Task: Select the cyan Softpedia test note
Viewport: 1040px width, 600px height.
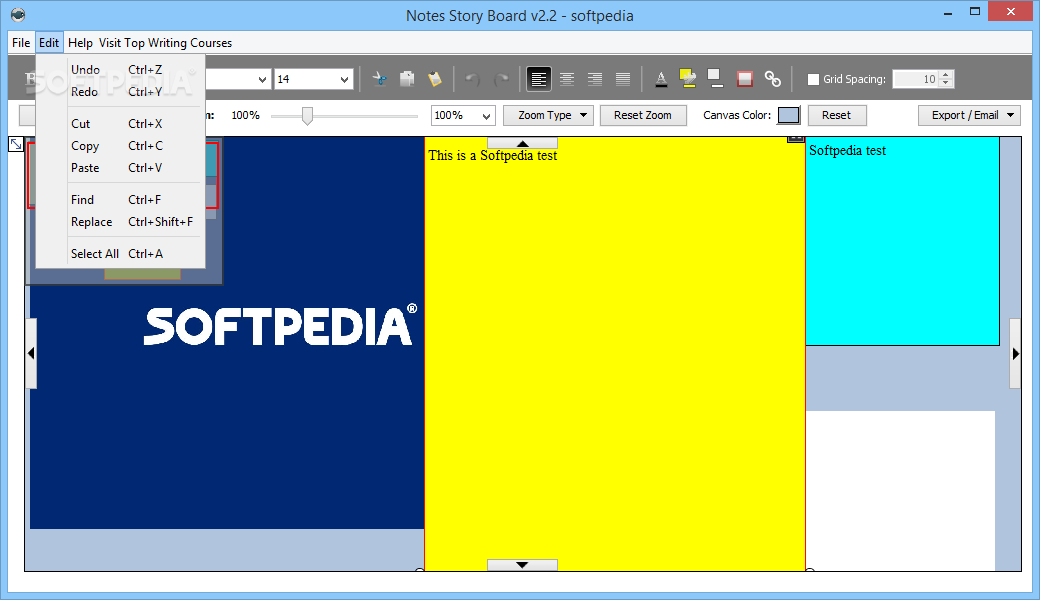Action: pos(902,241)
